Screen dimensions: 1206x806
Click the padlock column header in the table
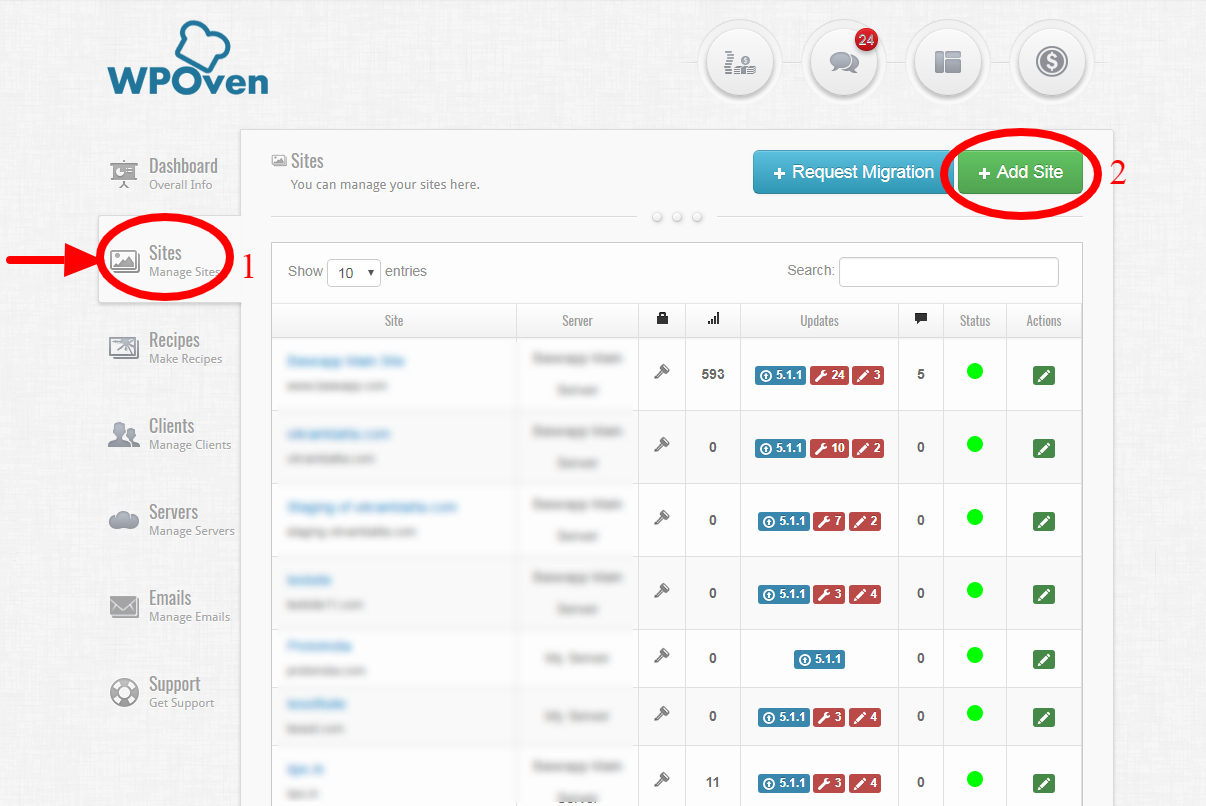661,318
